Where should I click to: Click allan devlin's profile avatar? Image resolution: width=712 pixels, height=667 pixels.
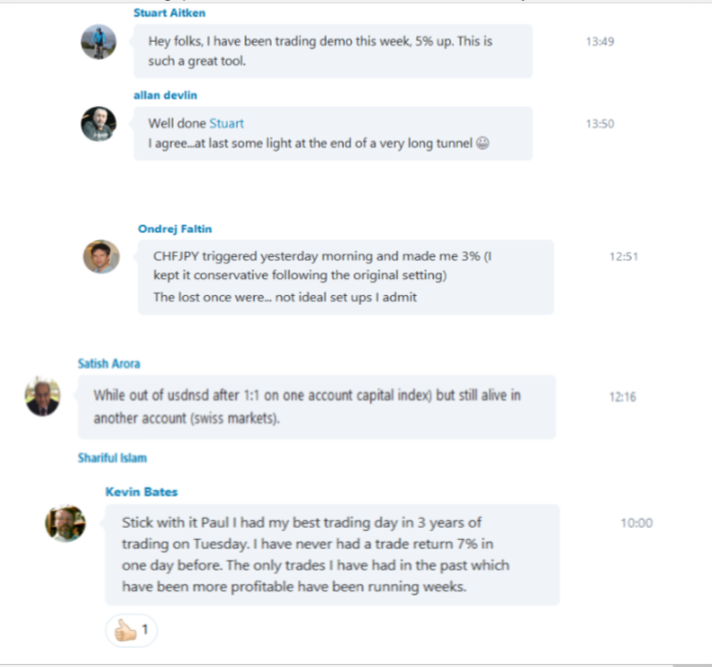click(x=98, y=124)
